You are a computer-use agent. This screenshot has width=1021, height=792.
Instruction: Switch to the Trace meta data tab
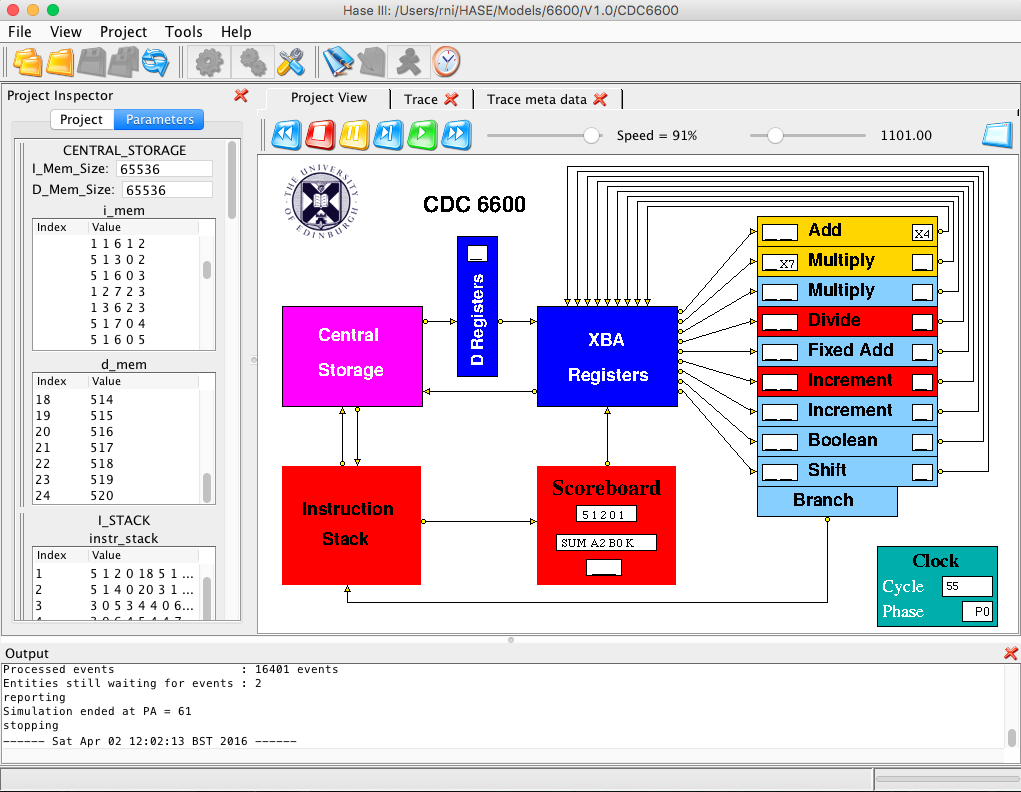coord(536,99)
